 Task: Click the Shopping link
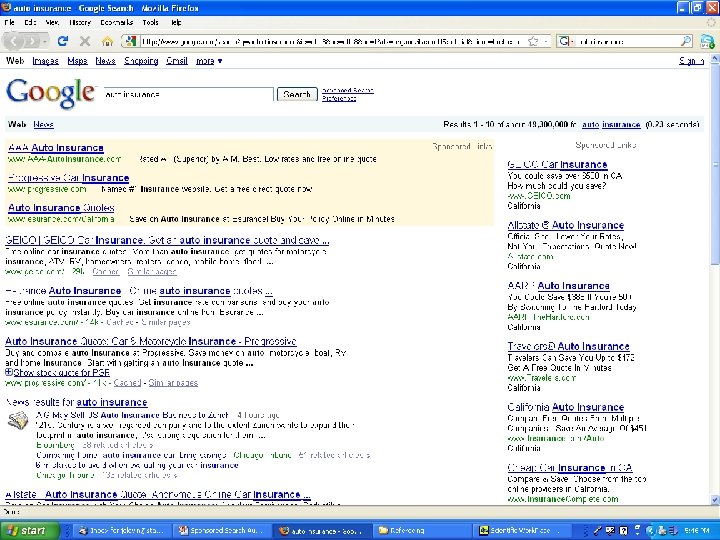[x=141, y=61]
